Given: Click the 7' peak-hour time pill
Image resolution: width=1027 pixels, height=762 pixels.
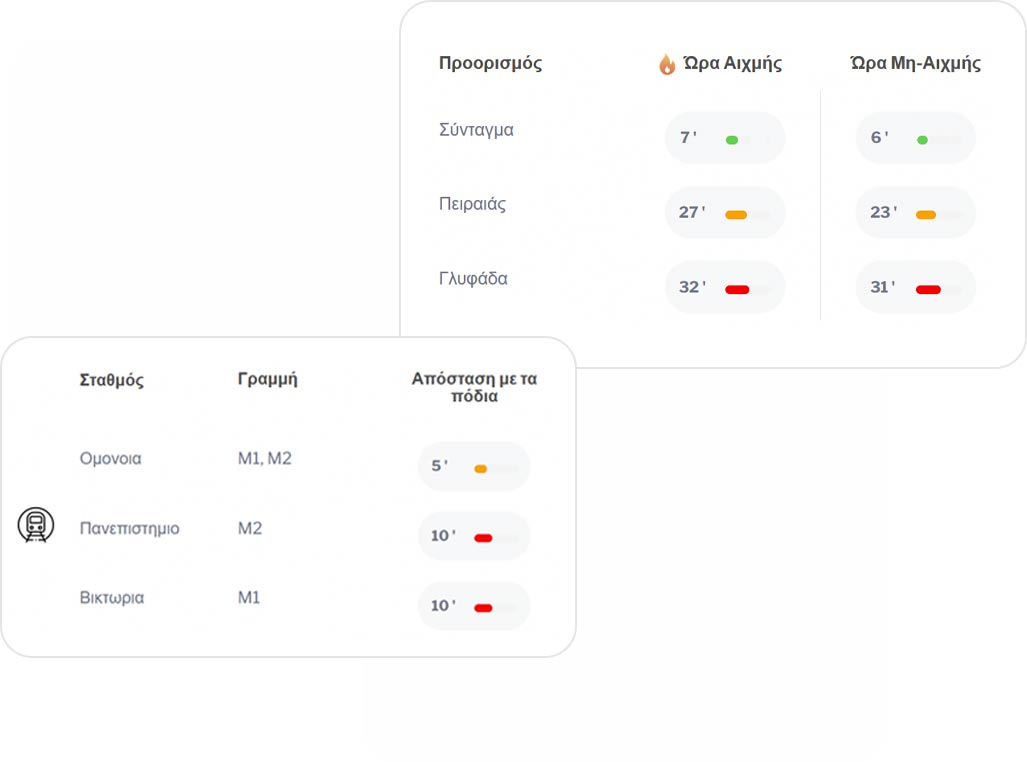Looking at the screenshot, I should [725, 138].
